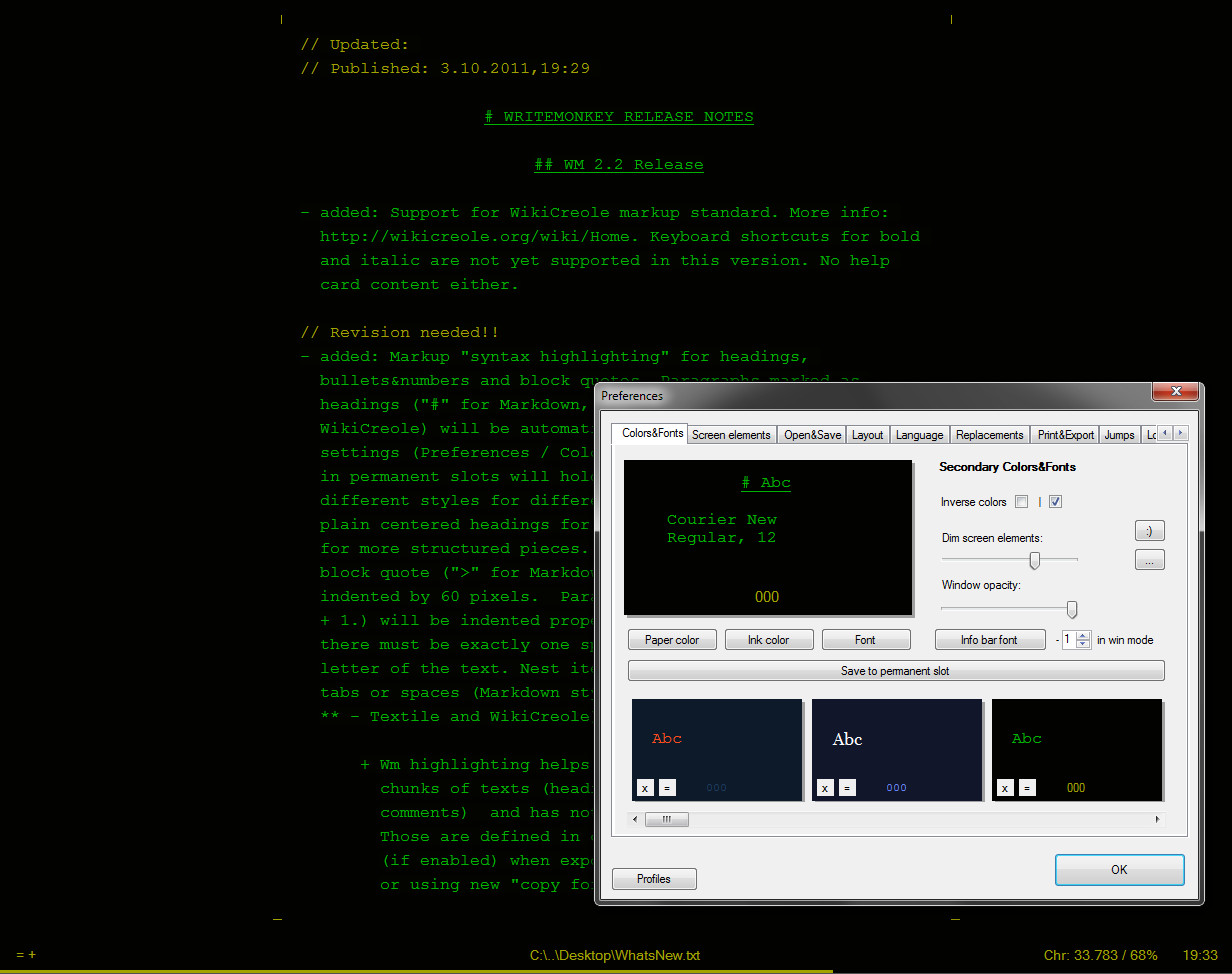This screenshot has width=1232, height=974.
Task: Remove the white Abc slot using x
Action: click(825, 788)
